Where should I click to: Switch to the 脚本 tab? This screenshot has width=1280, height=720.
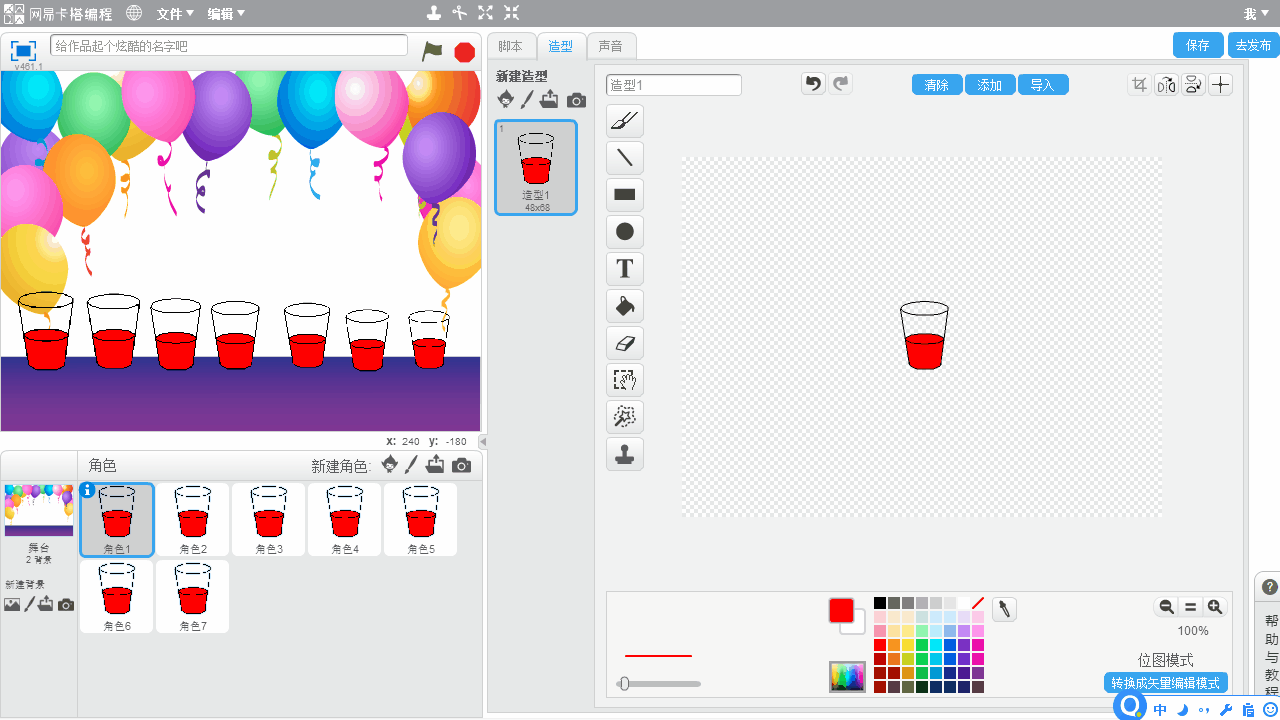510,46
